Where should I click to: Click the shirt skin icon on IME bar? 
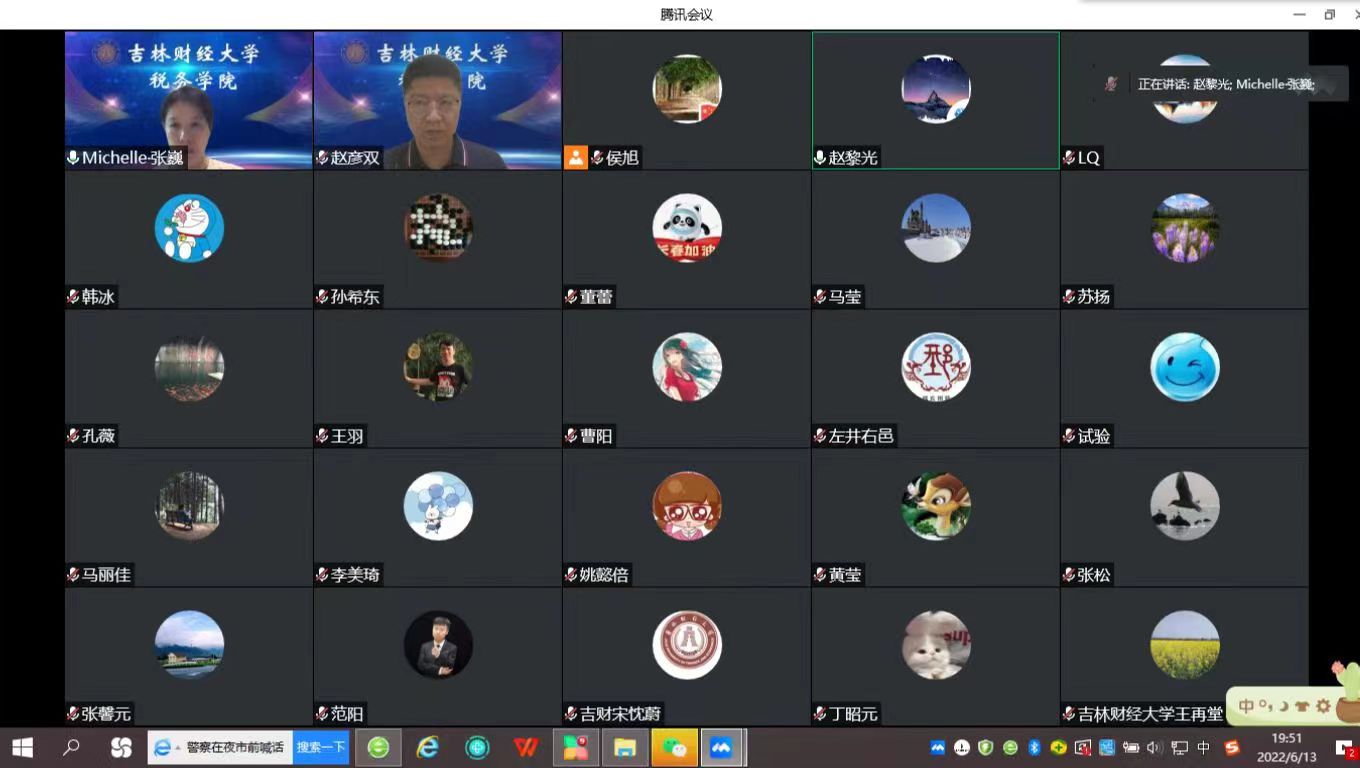pyautogui.click(x=1302, y=706)
